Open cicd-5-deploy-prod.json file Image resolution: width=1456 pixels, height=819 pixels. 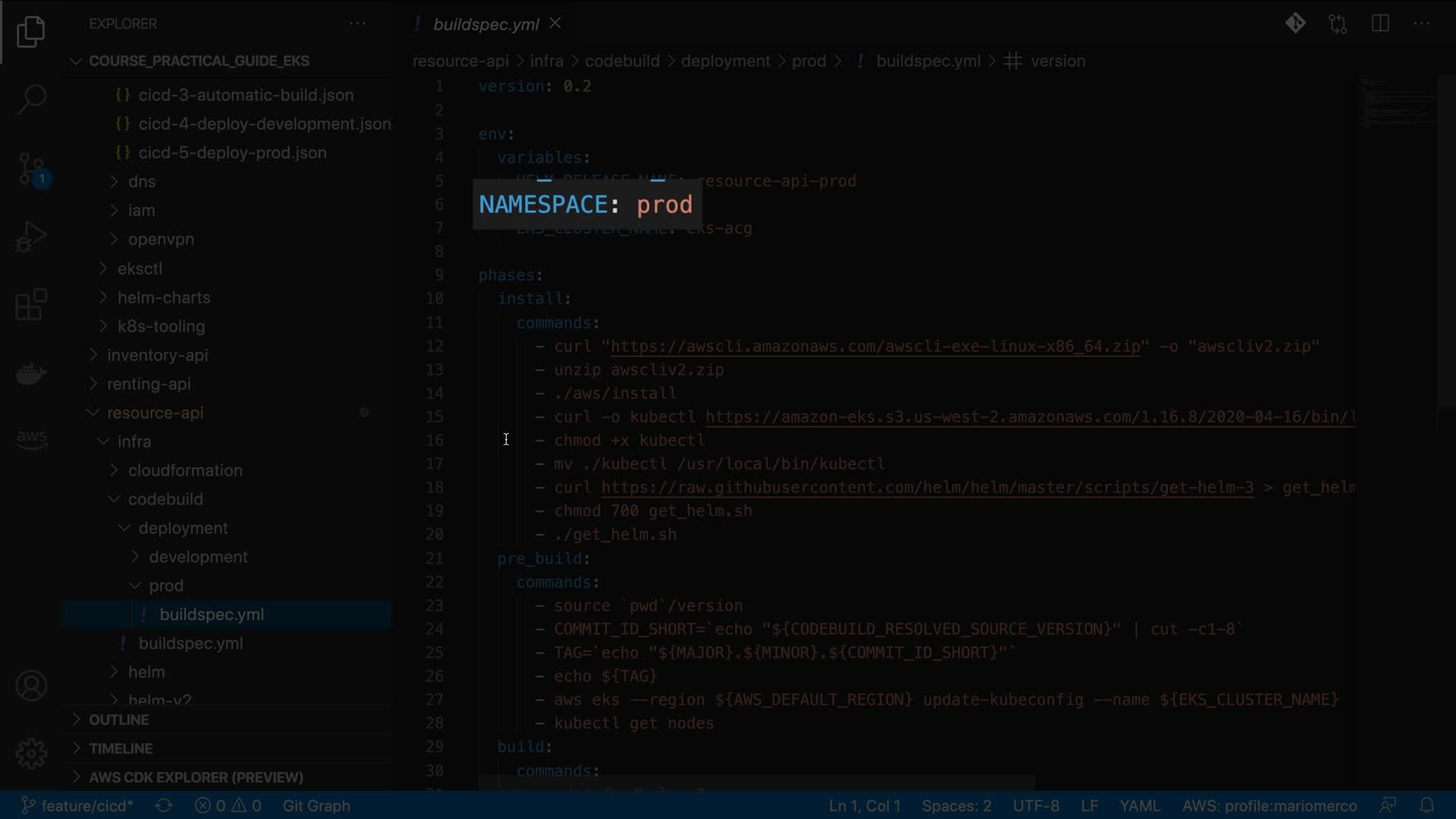[x=232, y=152]
